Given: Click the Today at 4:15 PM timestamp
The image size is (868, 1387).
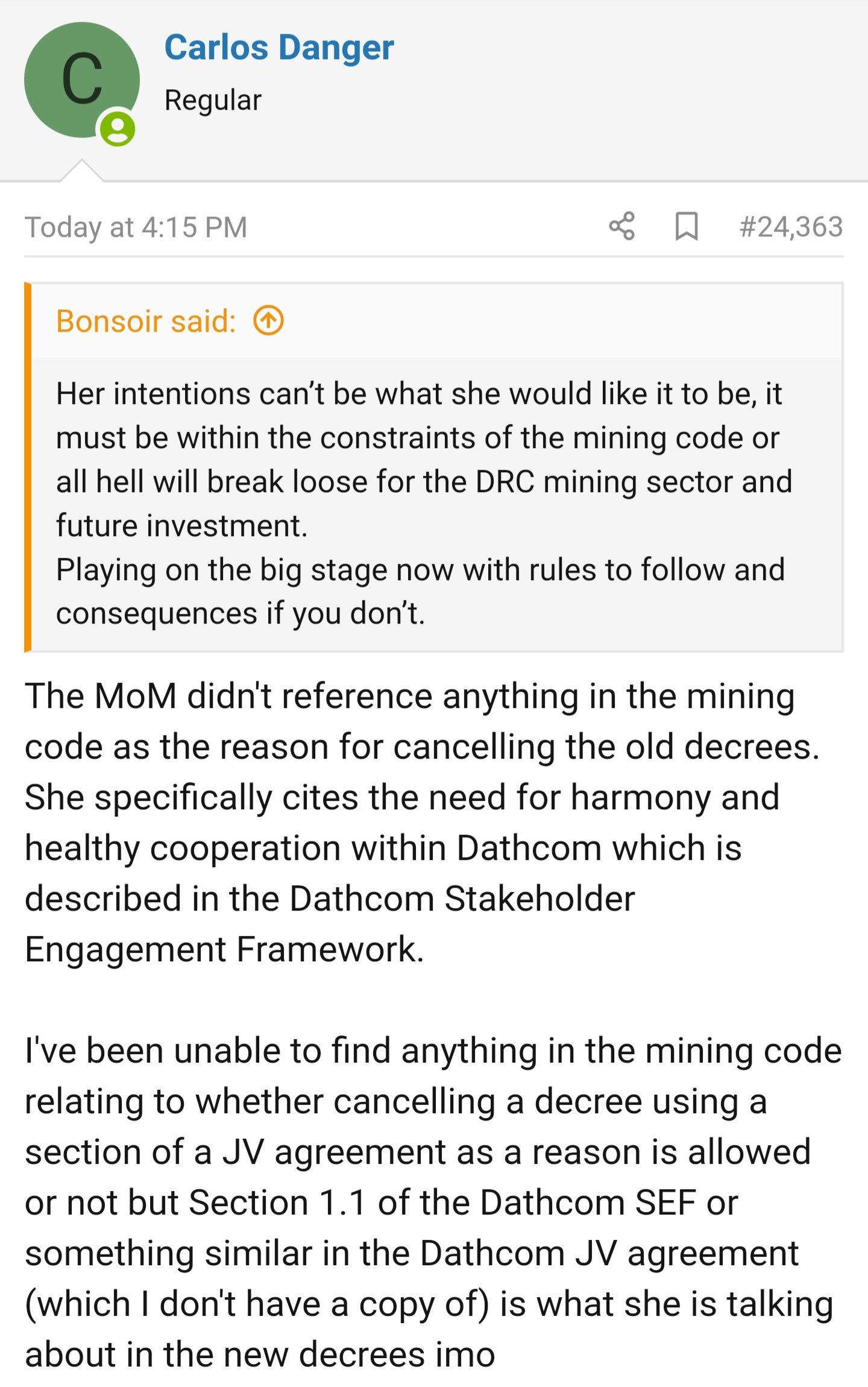Looking at the screenshot, I should 136,227.
